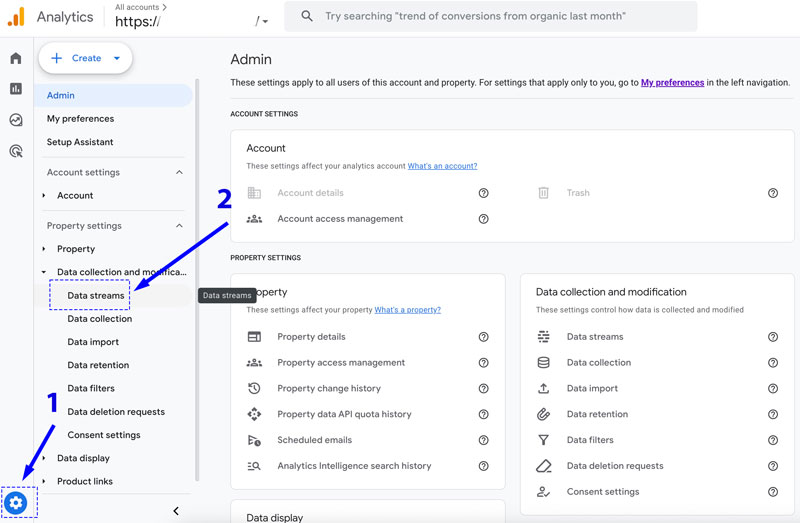Select Data streams in the sidebar
Viewport: 800px width, 523px height.
(x=95, y=295)
